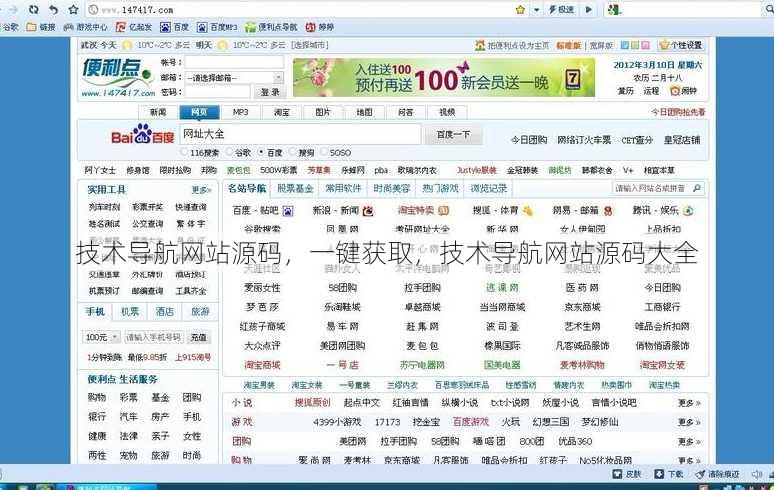Image resolution: width=774 pixels, height=490 pixels.
Task: Switch to 标准版 layout
Action: click(569, 45)
